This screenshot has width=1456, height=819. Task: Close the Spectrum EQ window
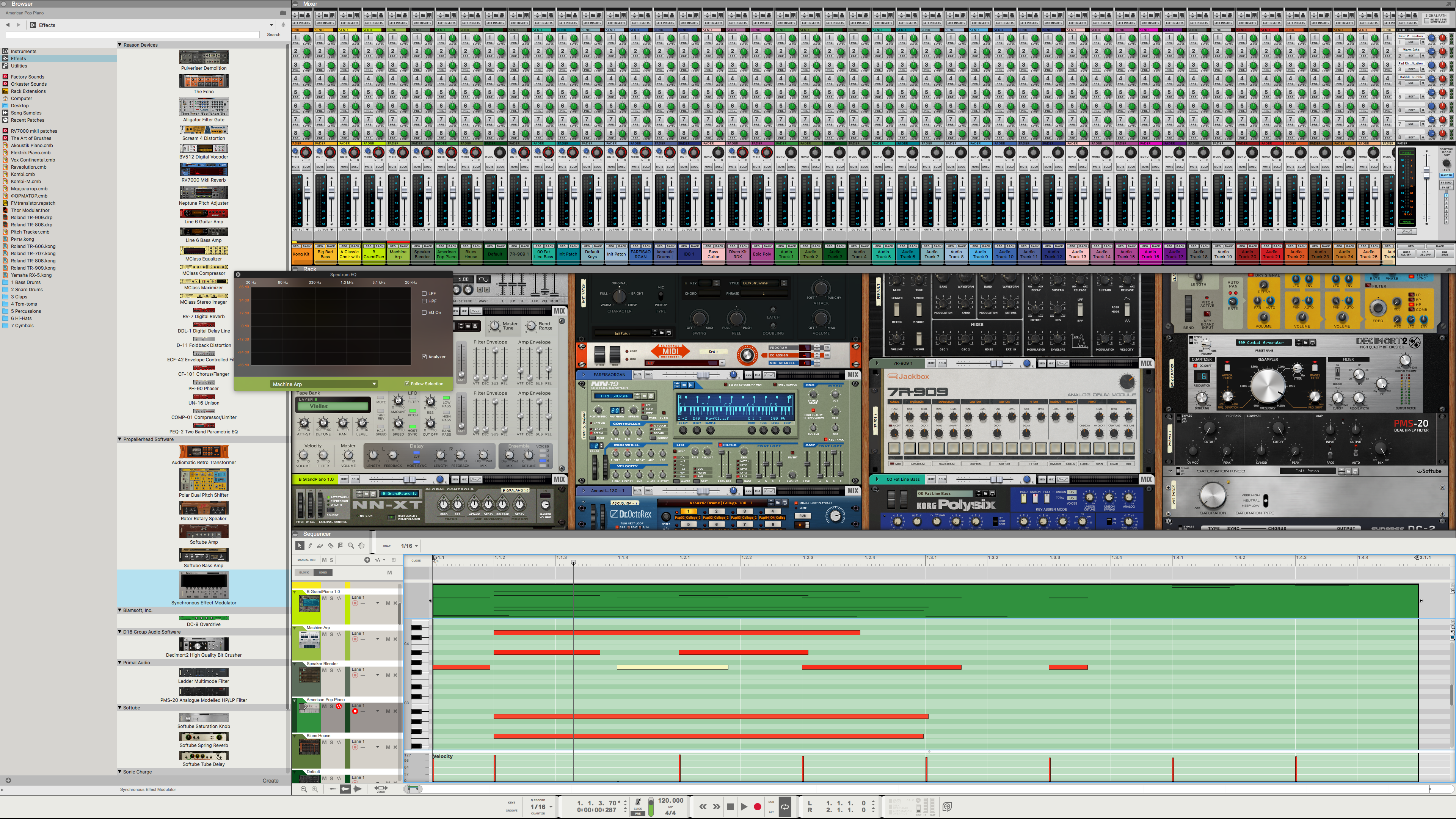click(x=238, y=275)
